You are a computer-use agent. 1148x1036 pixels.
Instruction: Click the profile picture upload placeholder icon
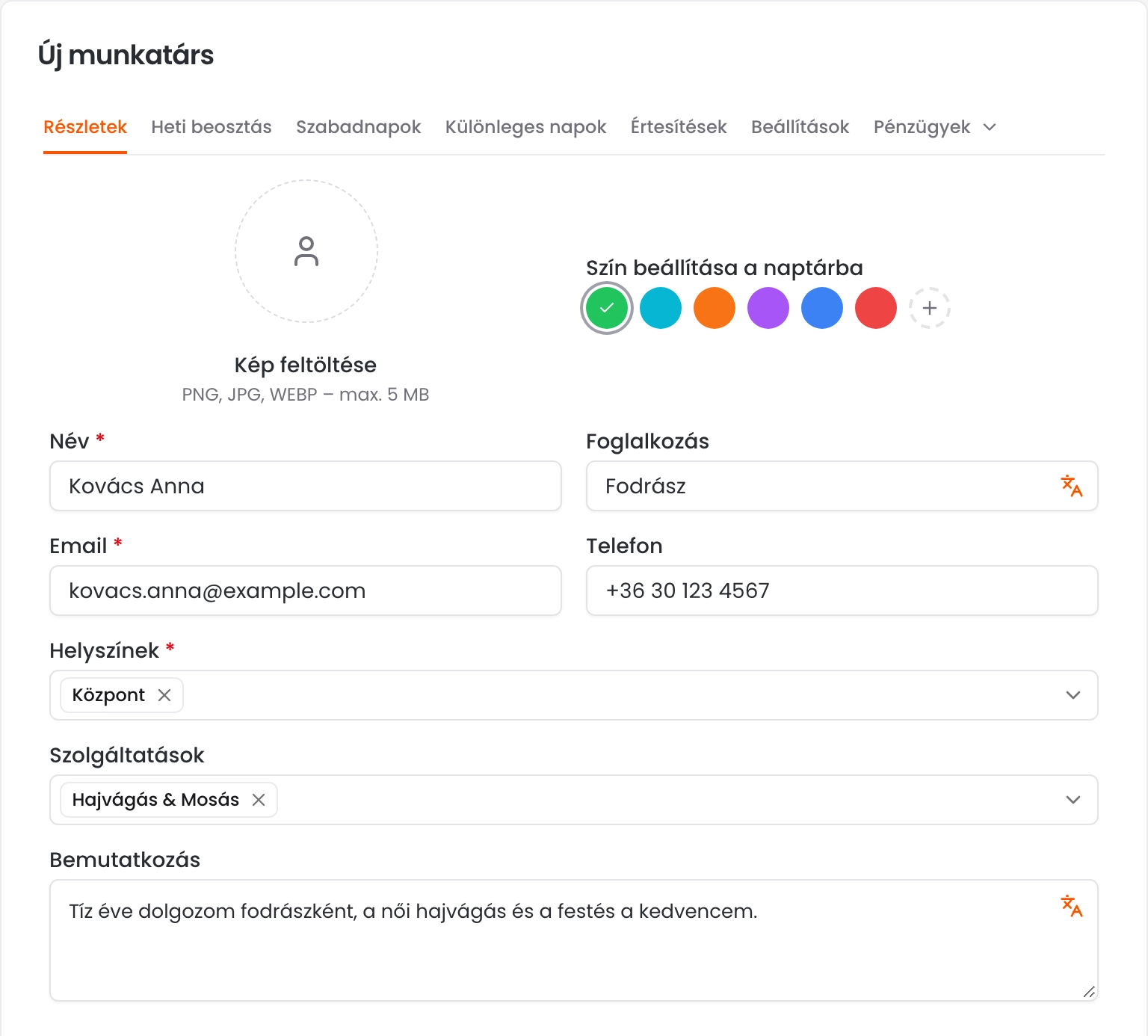click(306, 251)
